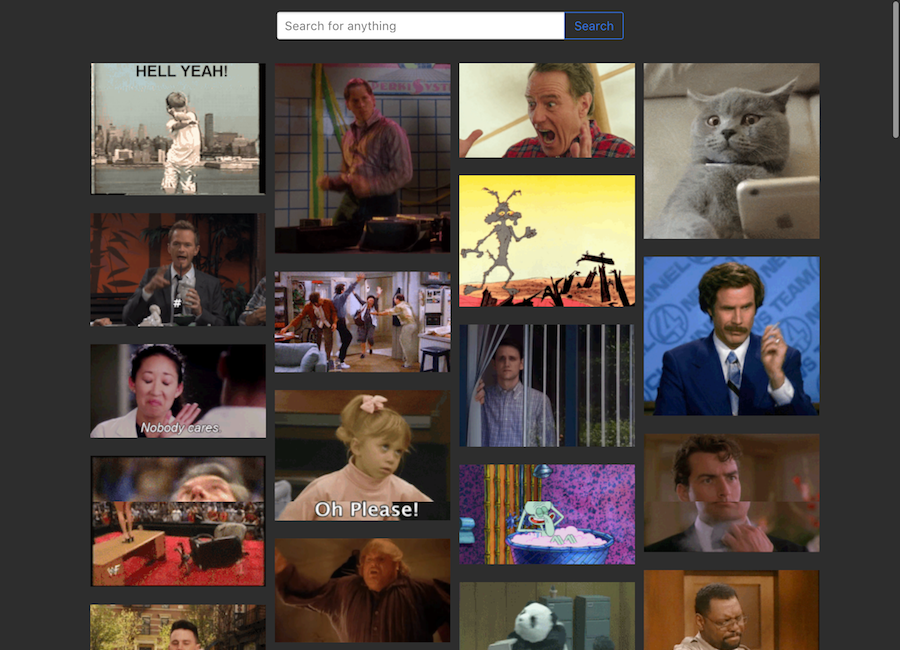This screenshot has width=900, height=650.
Task: Open the Charlie Sheen GIF
Action: pyautogui.click(x=731, y=492)
